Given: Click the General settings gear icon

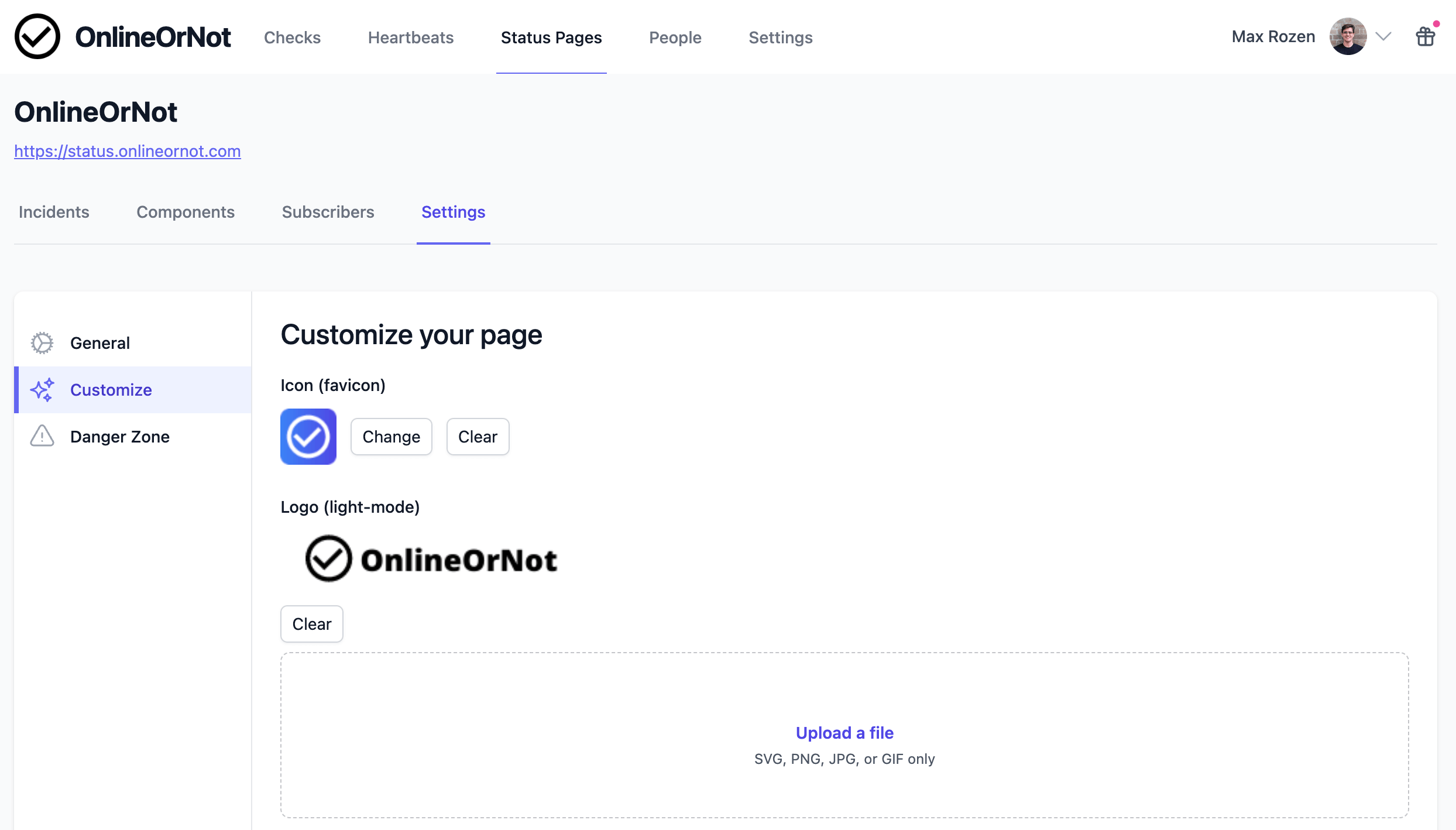Looking at the screenshot, I should tap(42, 342).
